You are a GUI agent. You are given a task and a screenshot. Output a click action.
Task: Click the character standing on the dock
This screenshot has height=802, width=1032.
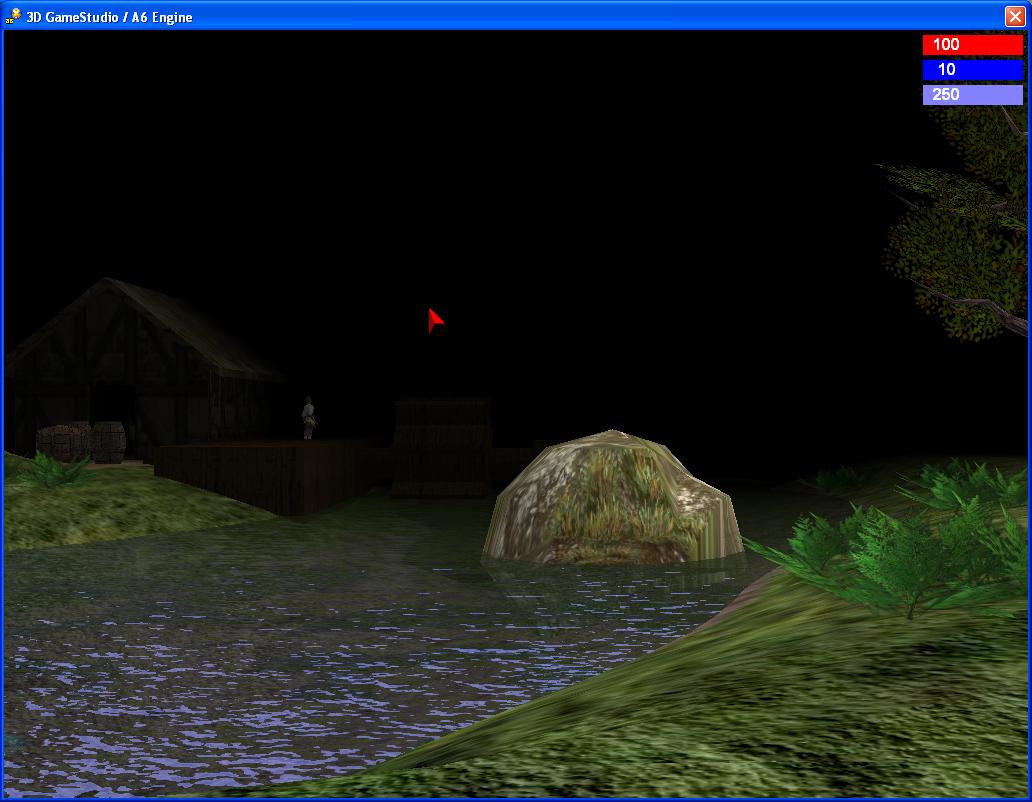coord(308,418)
